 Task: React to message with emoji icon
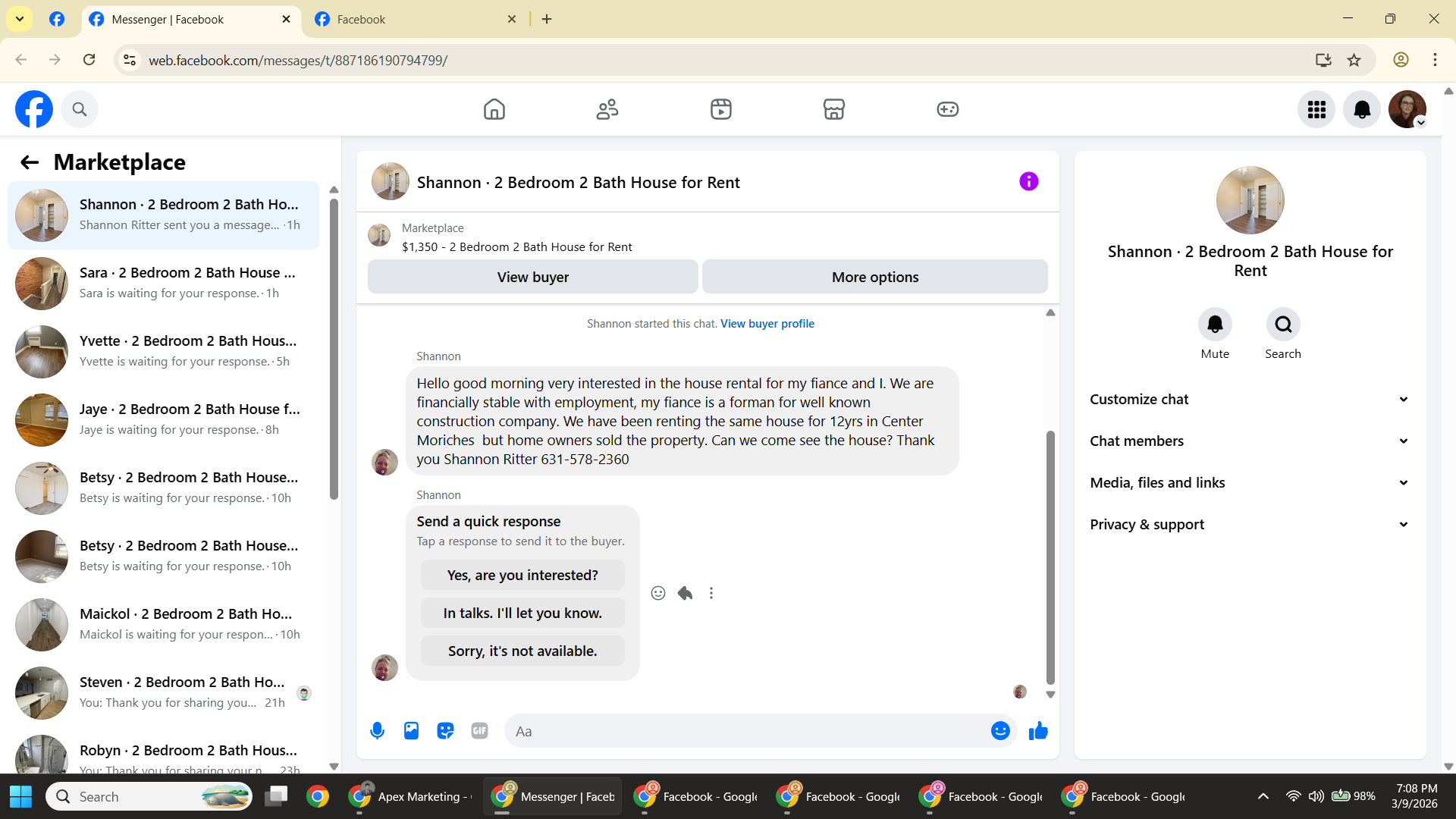(x=658, y=593)
